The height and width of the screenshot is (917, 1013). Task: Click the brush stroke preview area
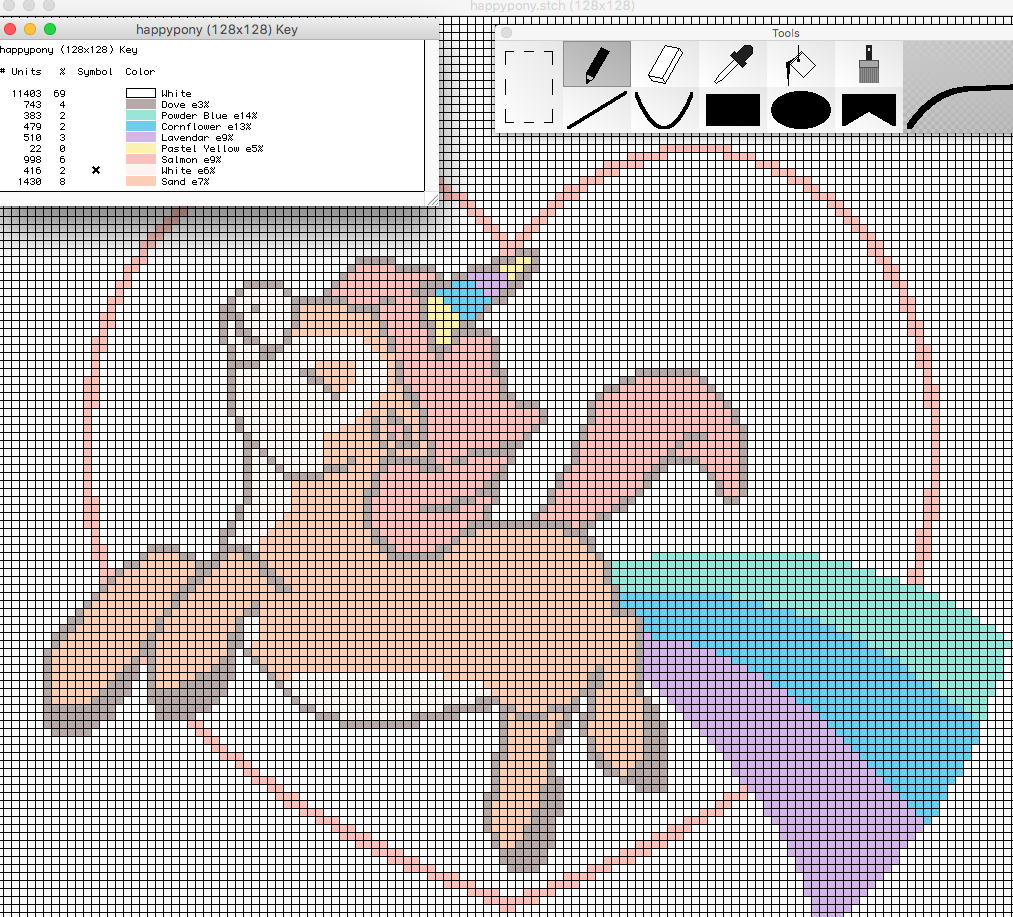coord(958,87)
